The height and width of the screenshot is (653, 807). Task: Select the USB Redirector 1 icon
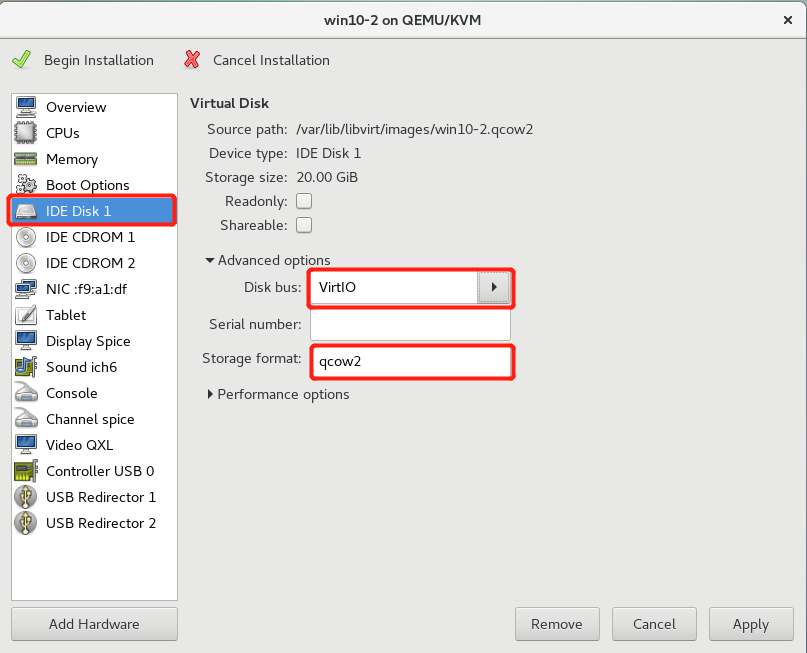(26, 497)
